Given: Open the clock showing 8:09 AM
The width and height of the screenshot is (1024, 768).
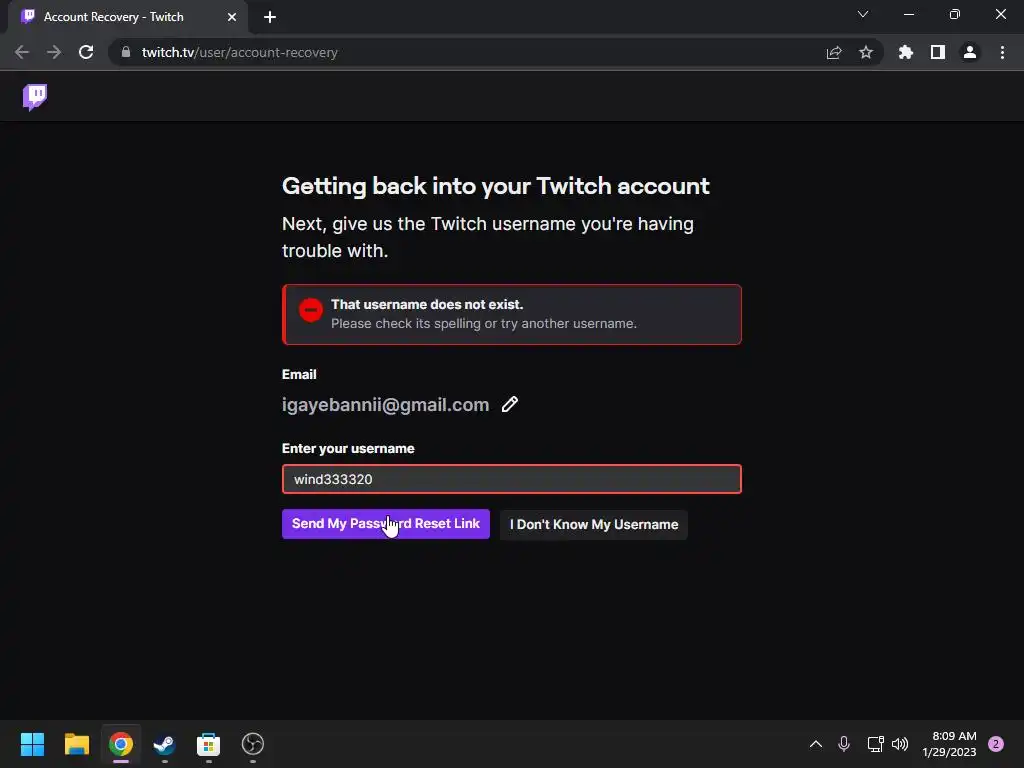Looking at the screenshot, I should pos(949,744).
